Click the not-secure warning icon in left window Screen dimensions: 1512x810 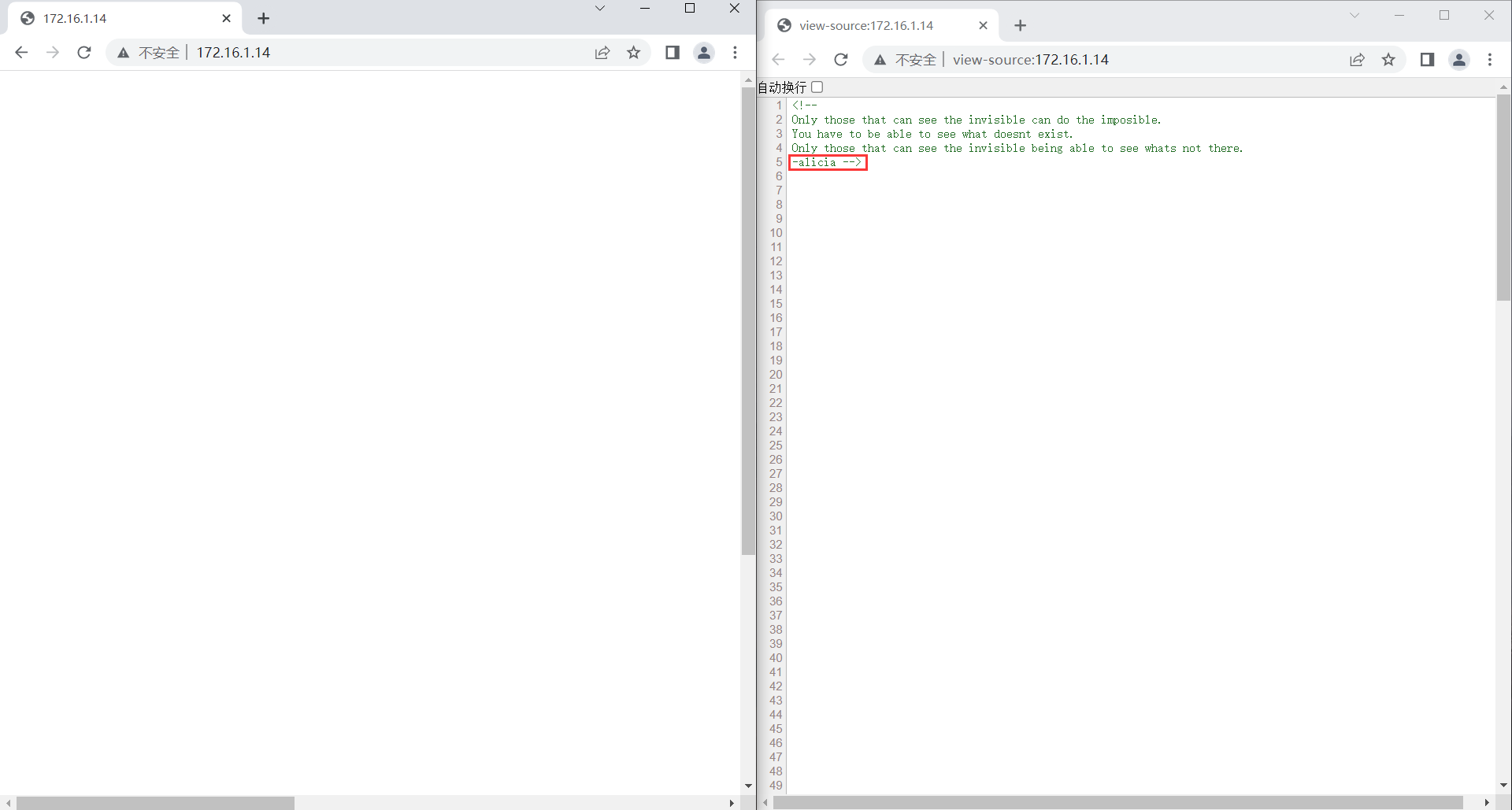tap(123, 53)
